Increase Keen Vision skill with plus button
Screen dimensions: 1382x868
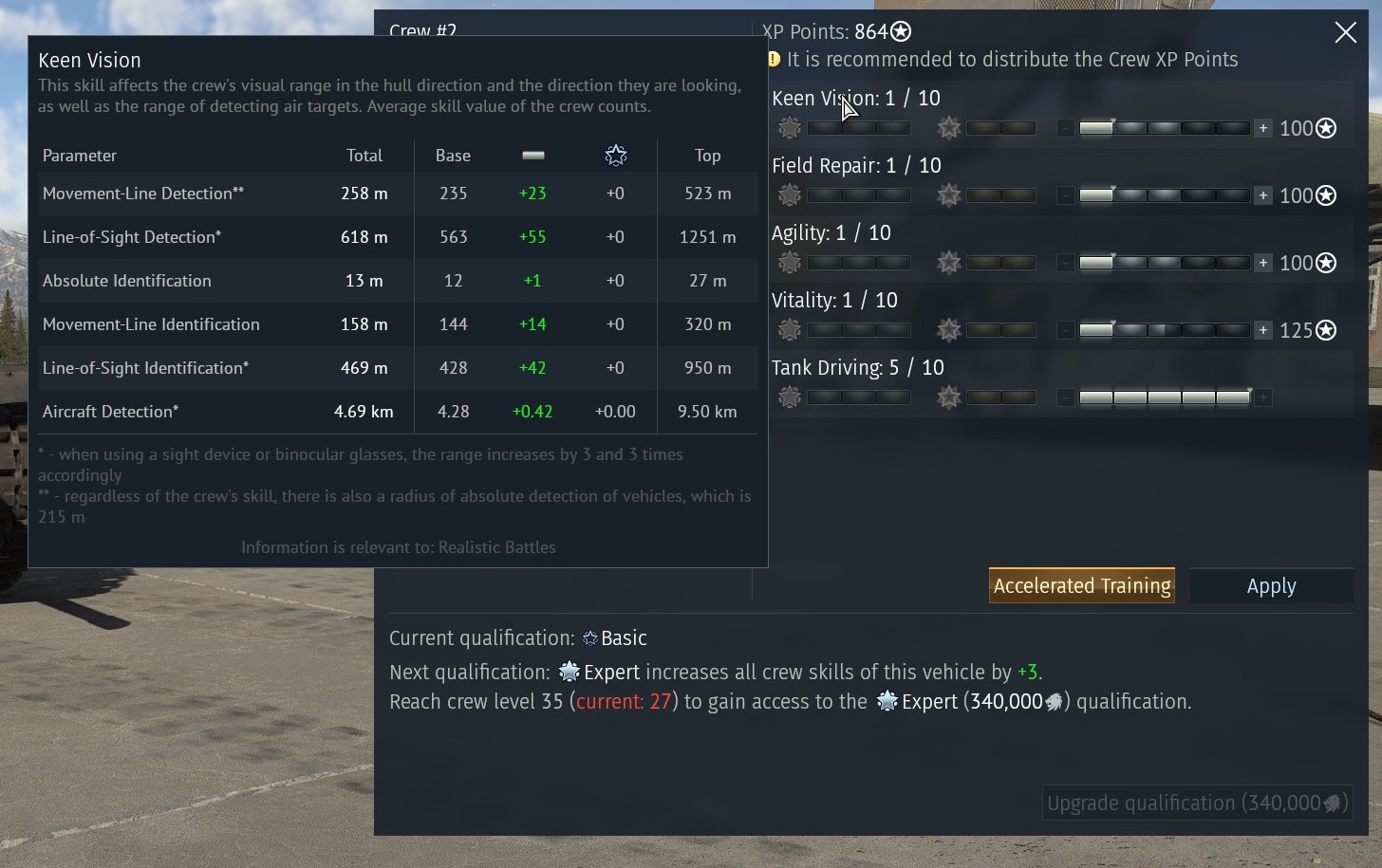coord(1263,128)
